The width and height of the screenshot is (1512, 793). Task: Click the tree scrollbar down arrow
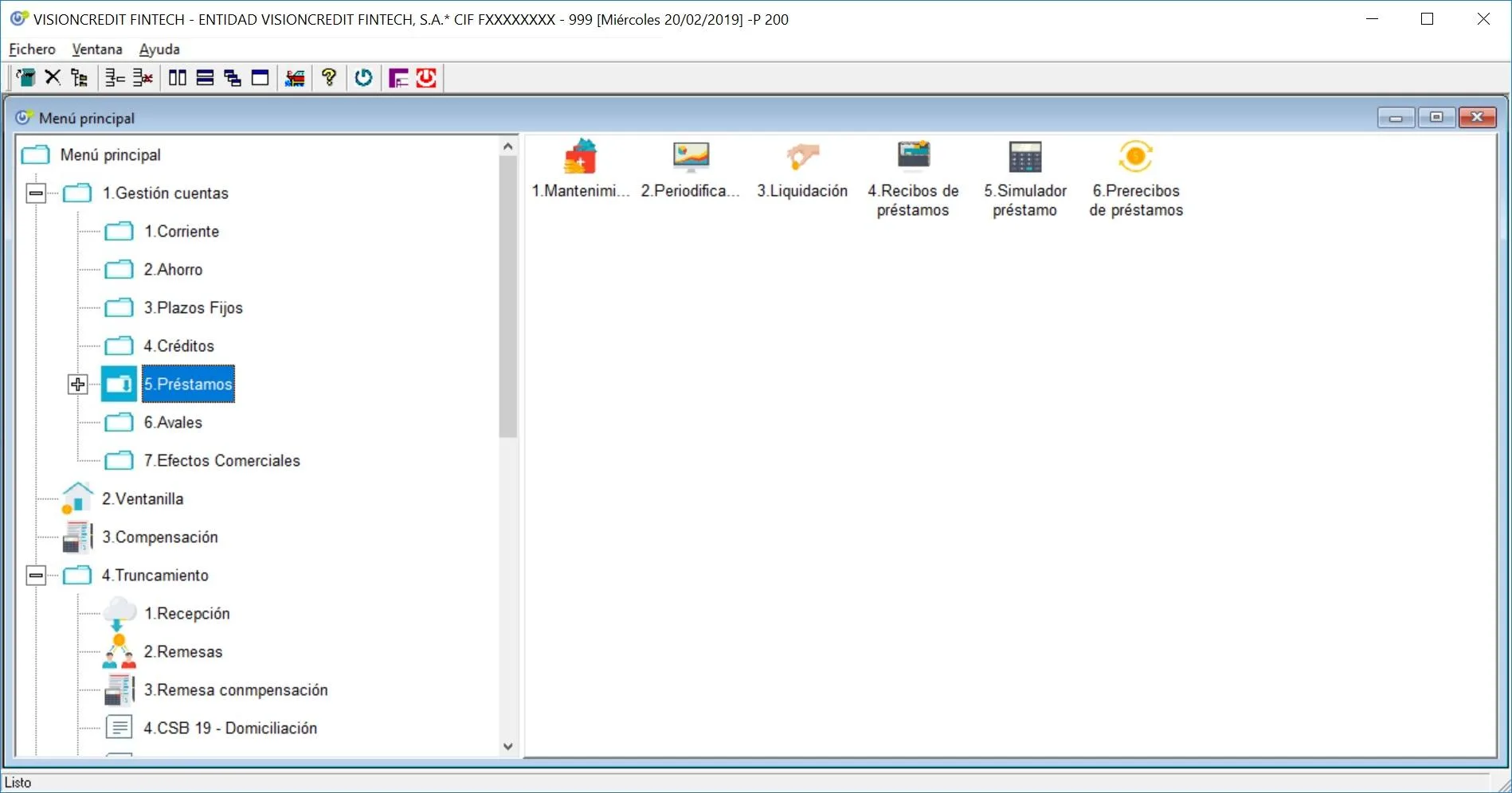tap(508, 747)
